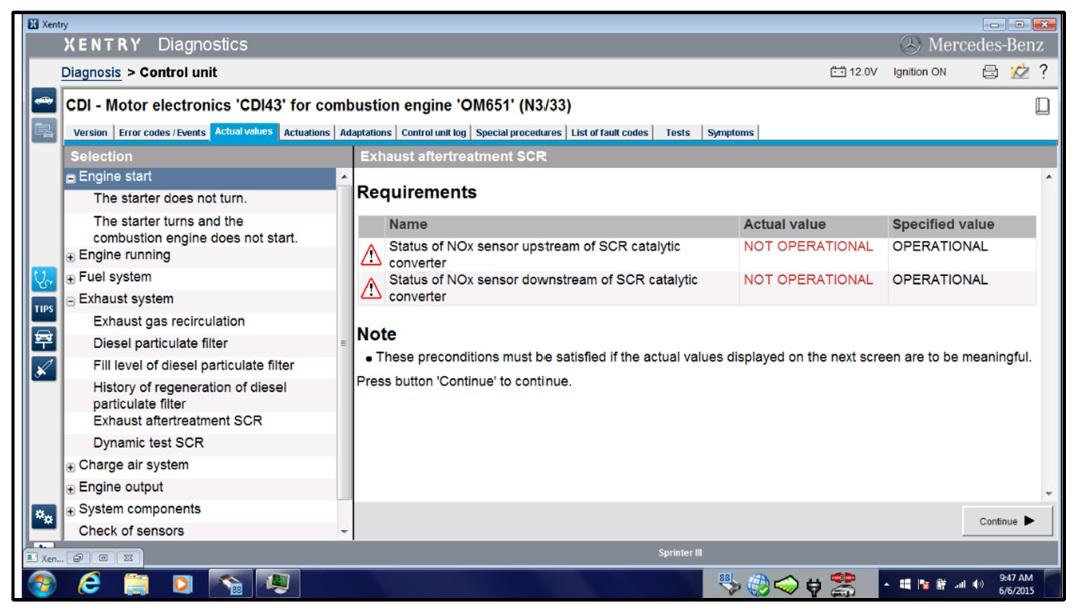Open the Adaptations tab
Viewport: 1077px width, 613px height.
tap(365, 133)
